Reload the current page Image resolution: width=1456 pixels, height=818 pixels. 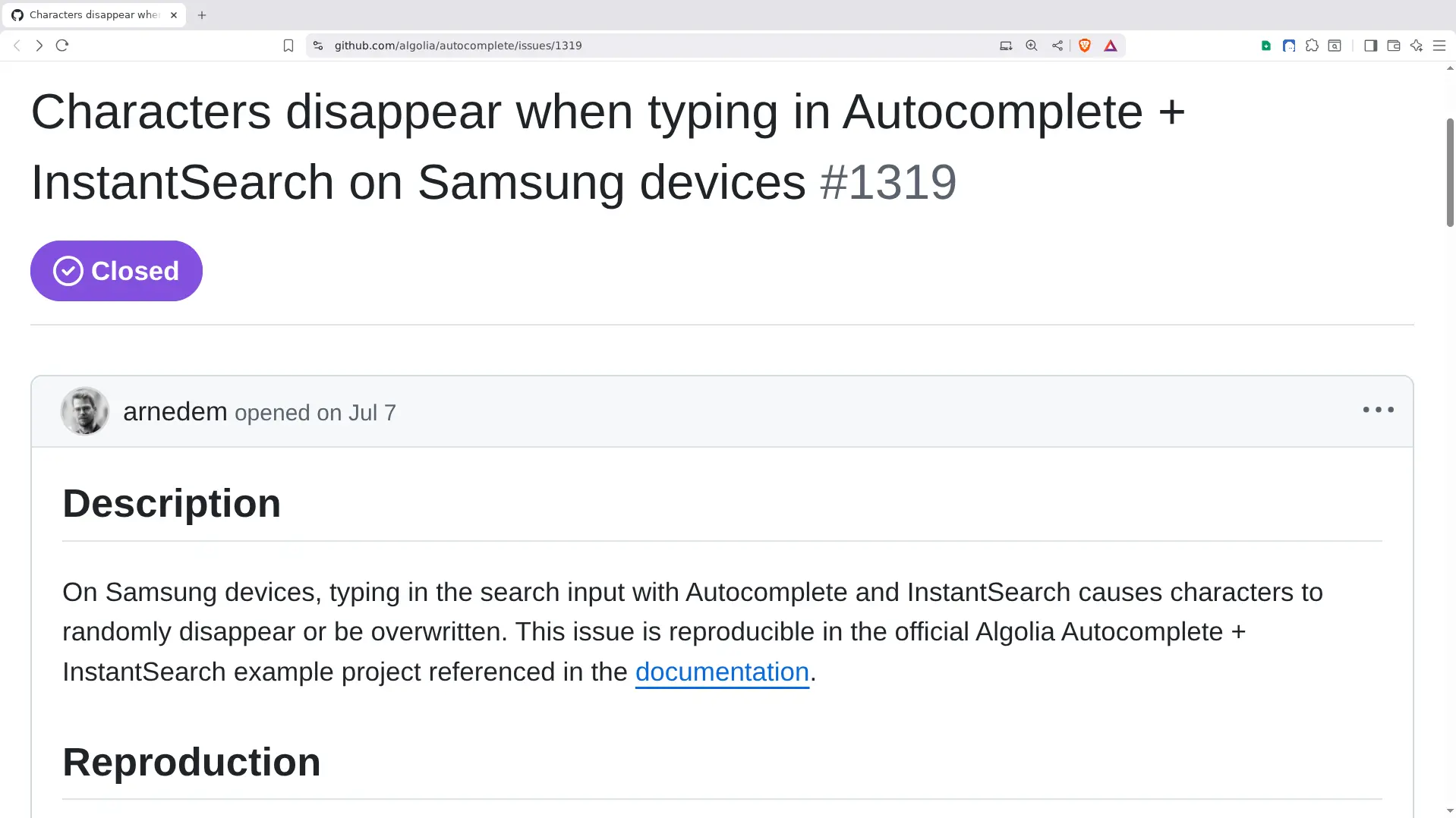click(x=61, y=46)
